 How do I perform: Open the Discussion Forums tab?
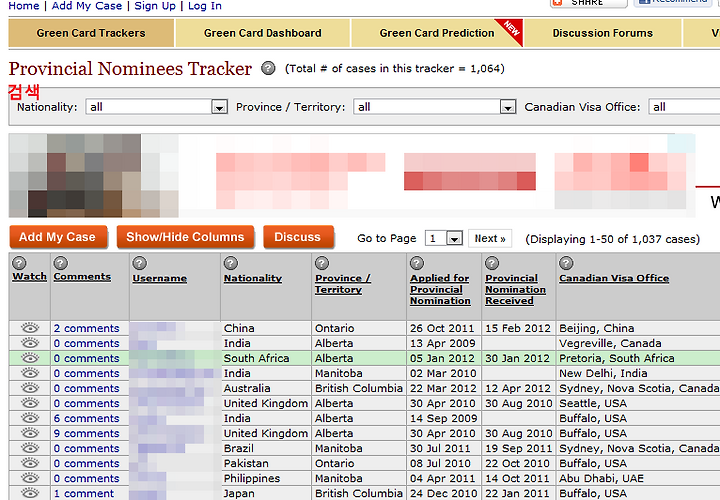[602, 33]
